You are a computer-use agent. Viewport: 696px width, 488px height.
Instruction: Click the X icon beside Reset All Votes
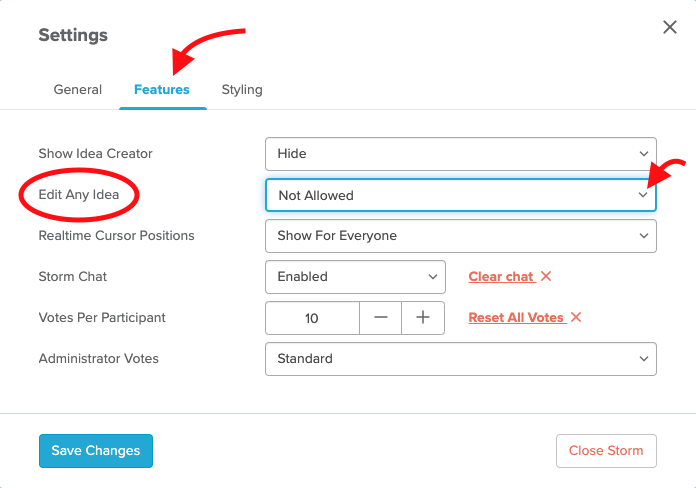576,317
